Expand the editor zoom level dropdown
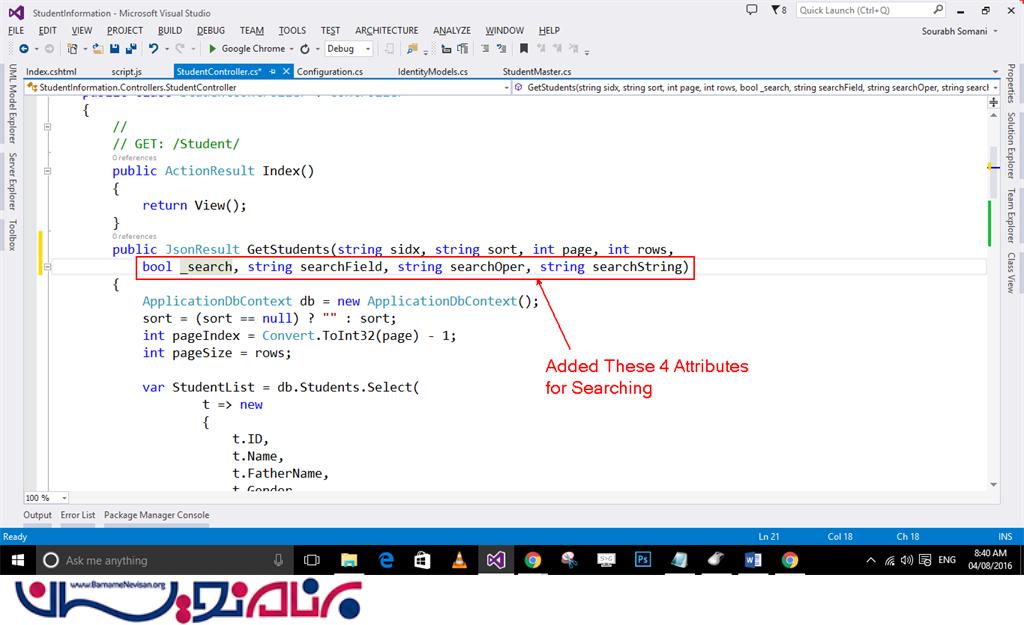 [65, 497]
